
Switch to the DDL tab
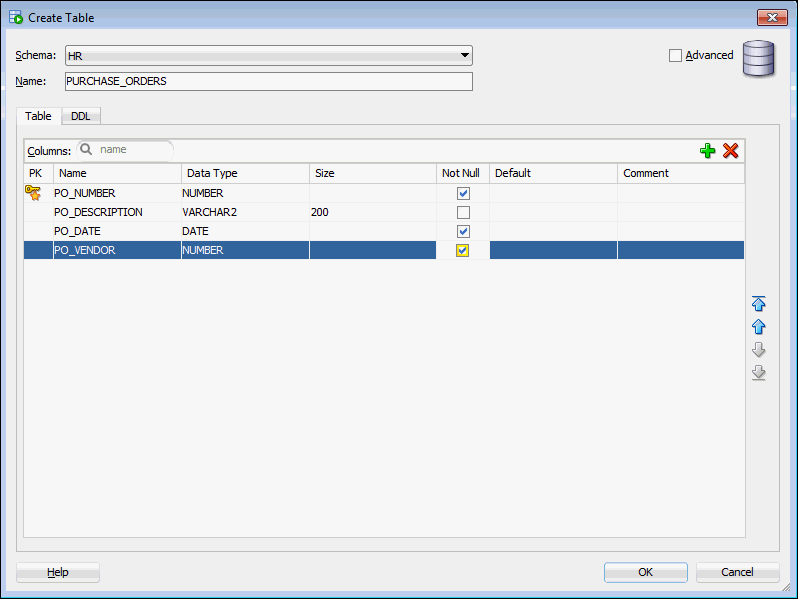tap(81, 116)
